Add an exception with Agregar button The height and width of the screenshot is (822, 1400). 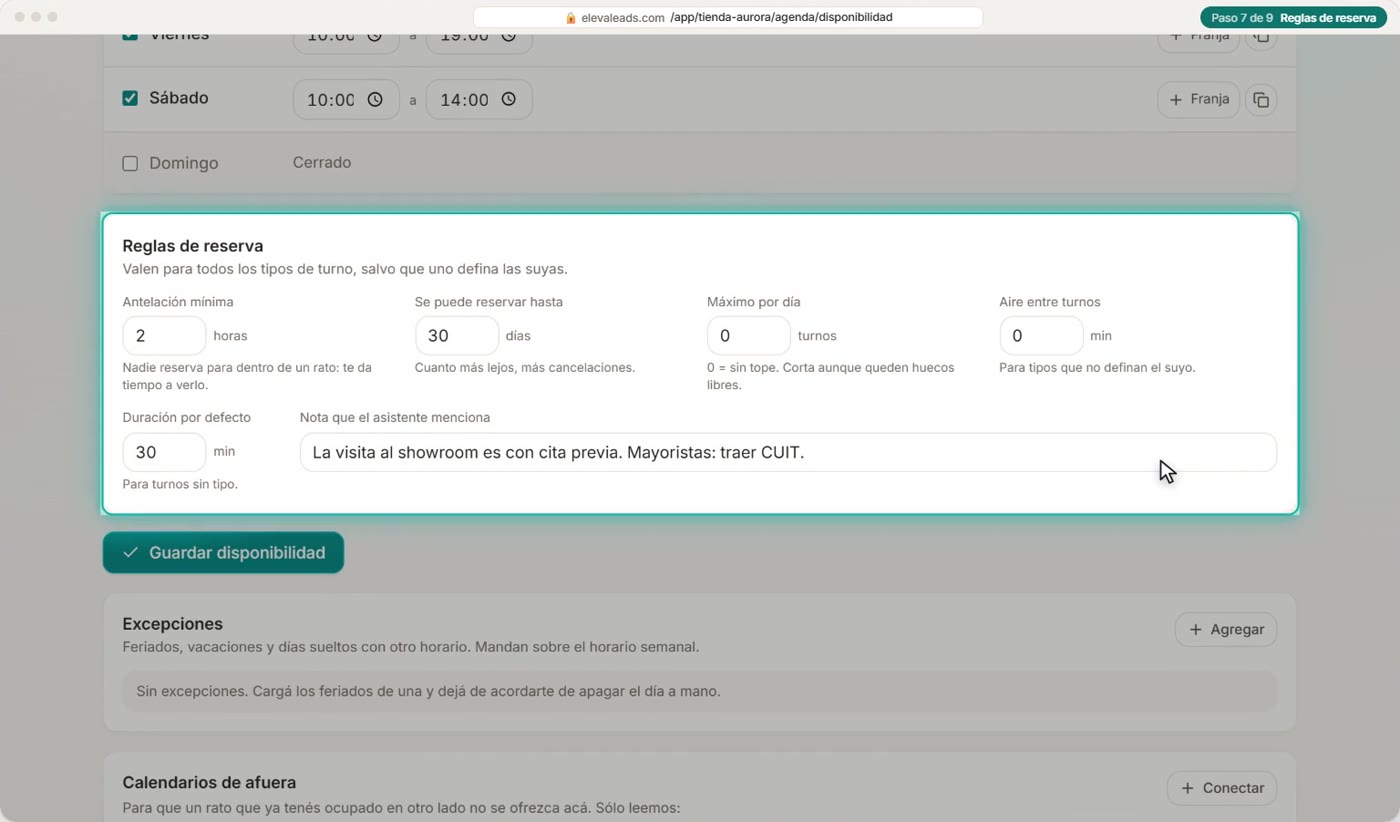pyautogui.click(x=1226, y=629)
